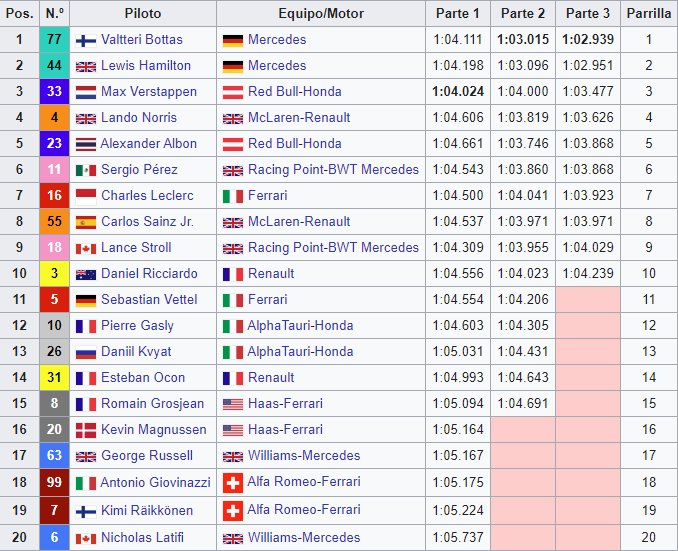This screenshot has height=551, width=678.
Task: Click the Germany flag beside Sebastian Vettel
Action: click(86, 300)
